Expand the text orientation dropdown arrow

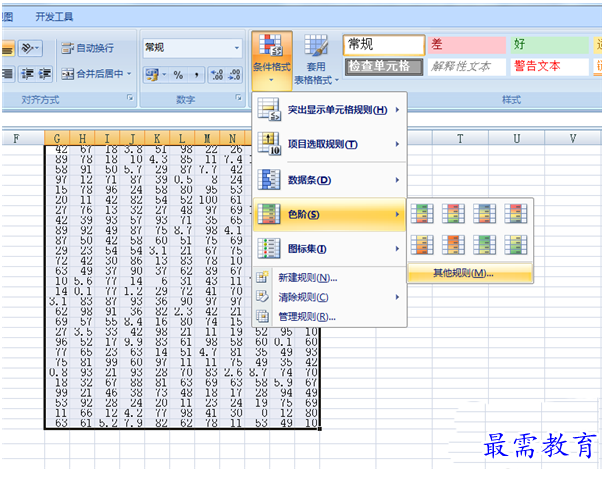(37, 48)
